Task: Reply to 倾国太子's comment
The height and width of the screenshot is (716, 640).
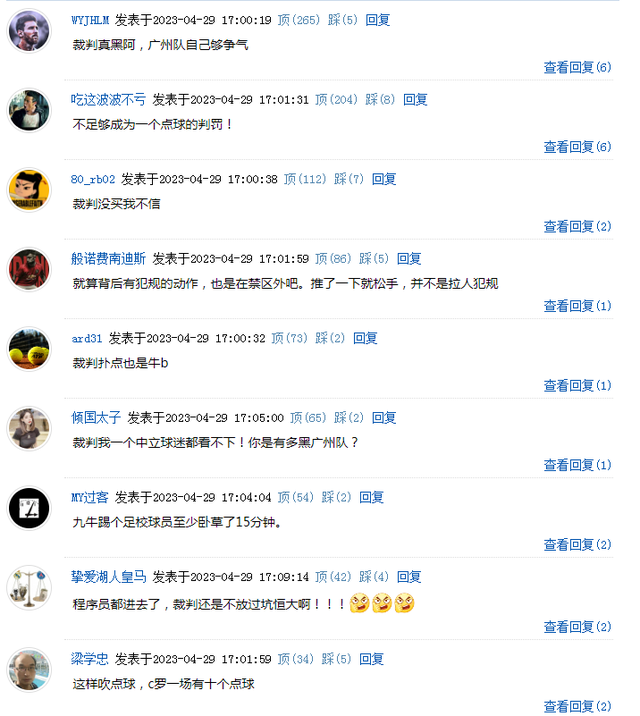Action: click(x=384, y=418)
